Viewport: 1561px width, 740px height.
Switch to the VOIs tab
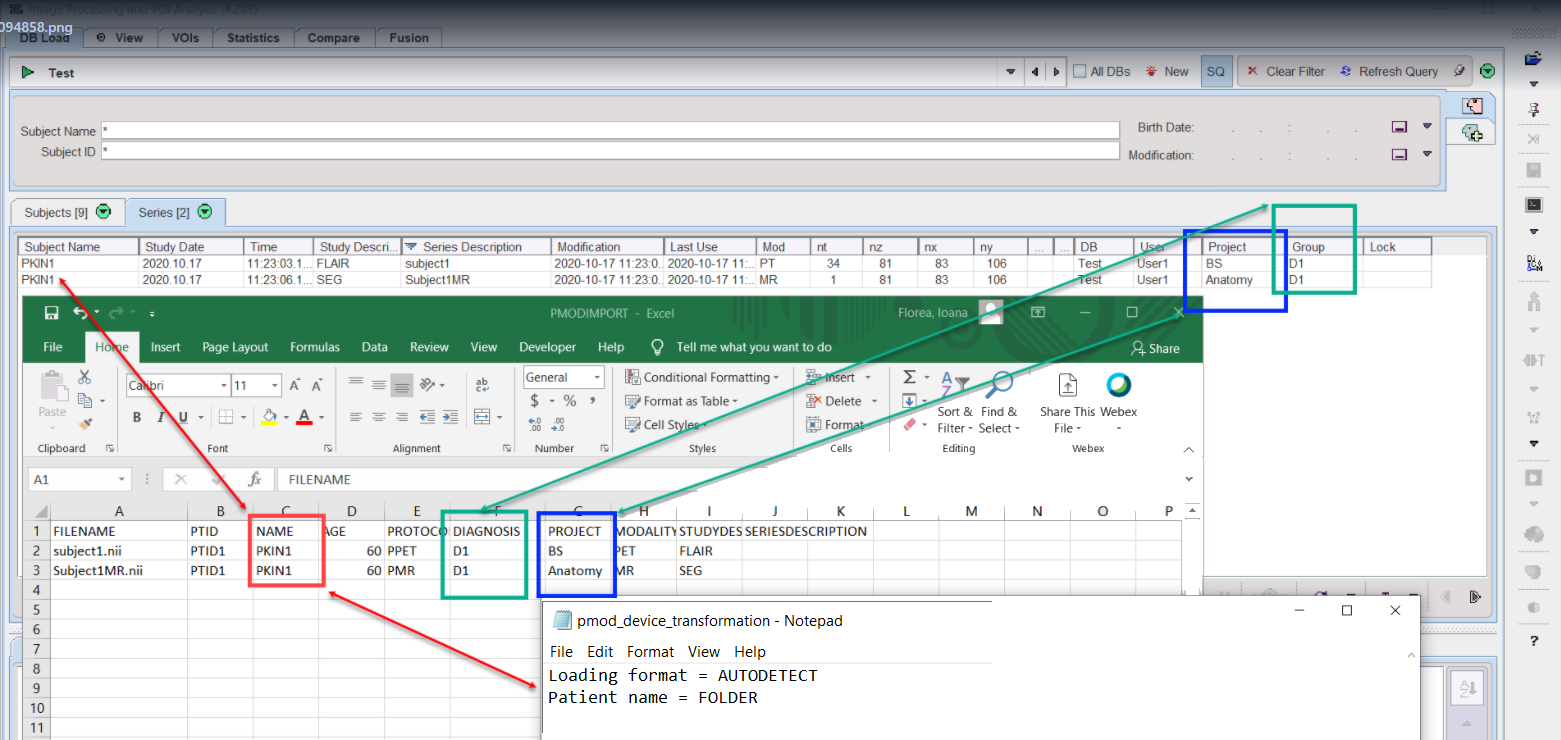tap(185, 38)
